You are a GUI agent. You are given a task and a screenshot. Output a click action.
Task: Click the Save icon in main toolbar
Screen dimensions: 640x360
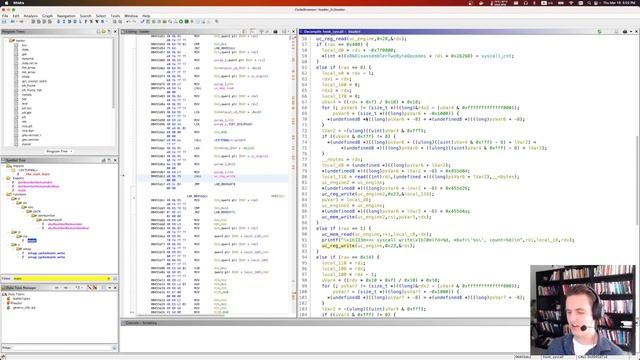(4, 21)
